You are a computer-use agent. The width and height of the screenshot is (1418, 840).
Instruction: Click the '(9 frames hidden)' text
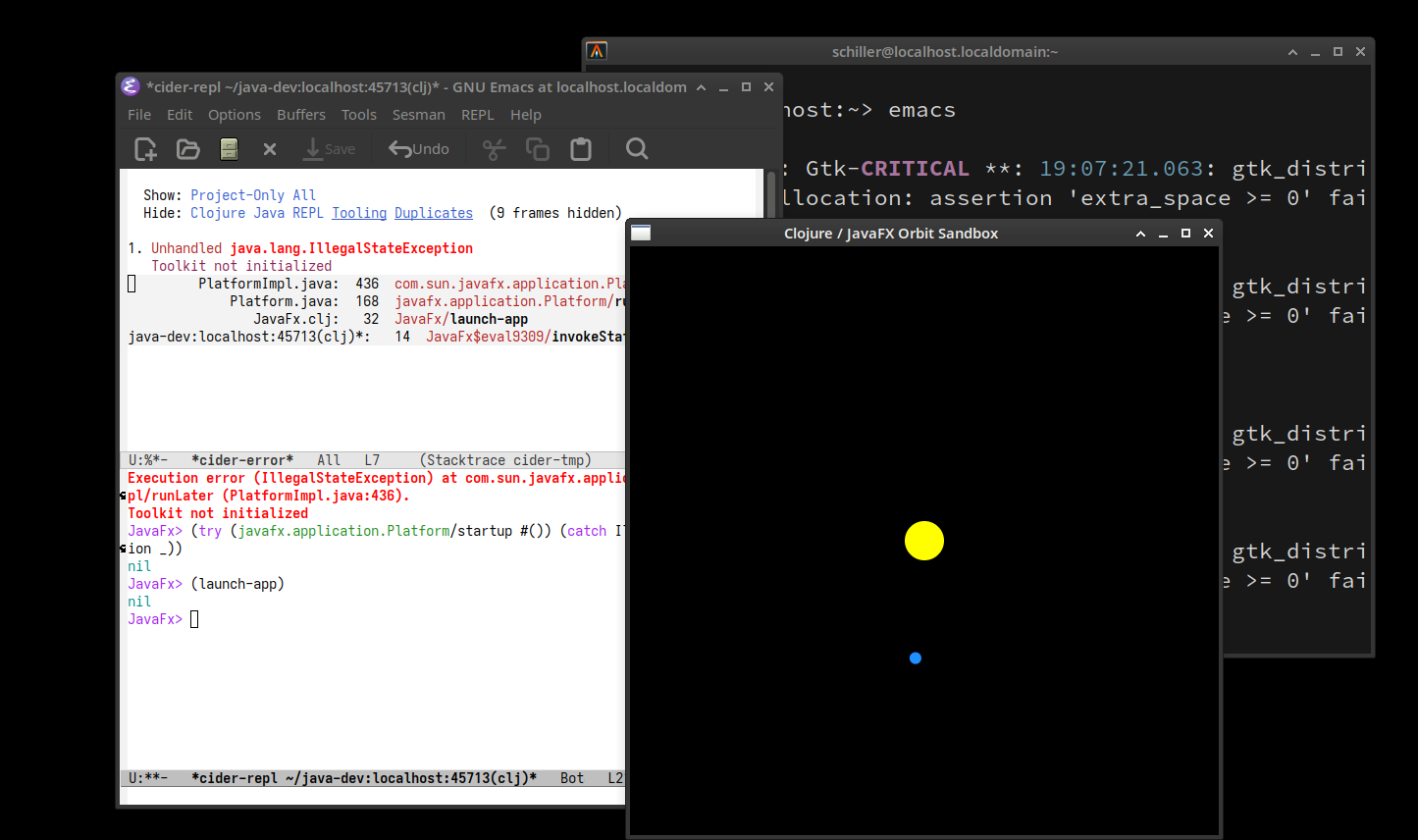tap(555, 213)
